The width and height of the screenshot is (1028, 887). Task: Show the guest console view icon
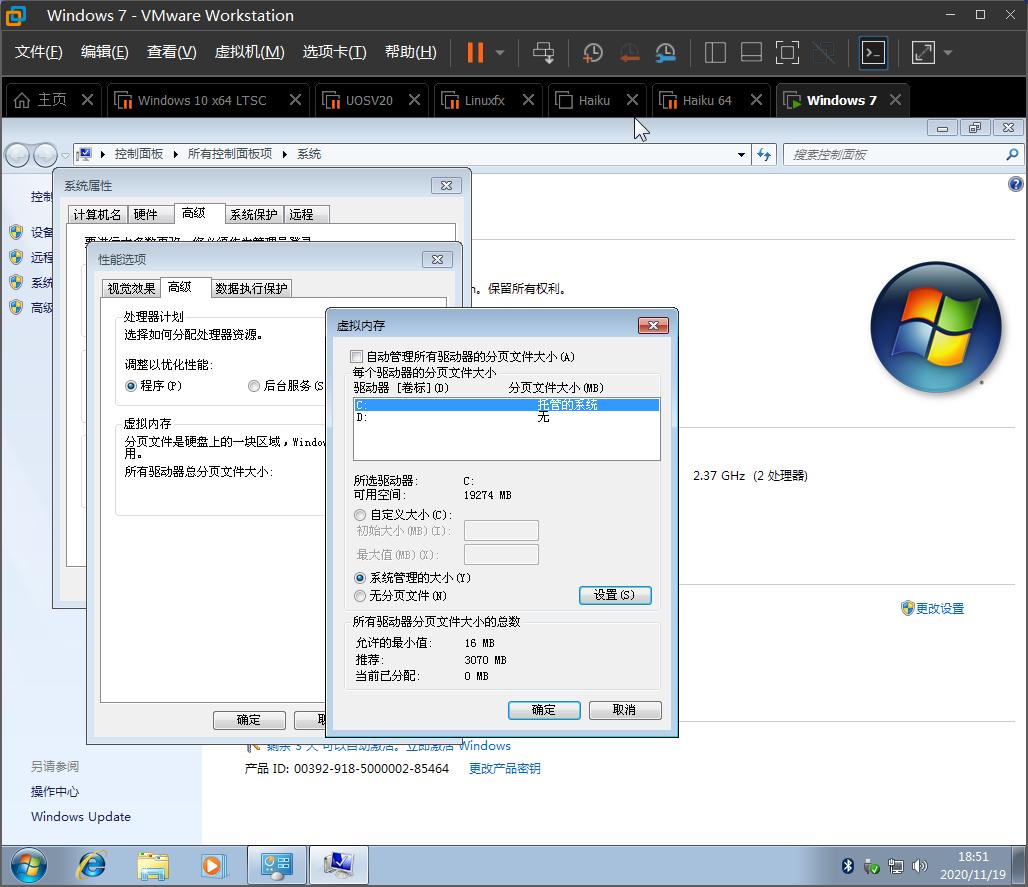pyautogui.click(x=873, y=52)
